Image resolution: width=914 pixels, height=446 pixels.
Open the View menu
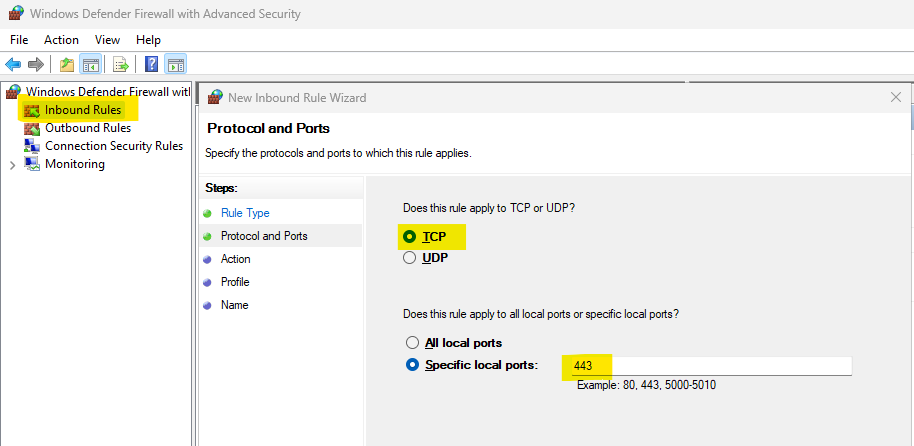[108, 40]
